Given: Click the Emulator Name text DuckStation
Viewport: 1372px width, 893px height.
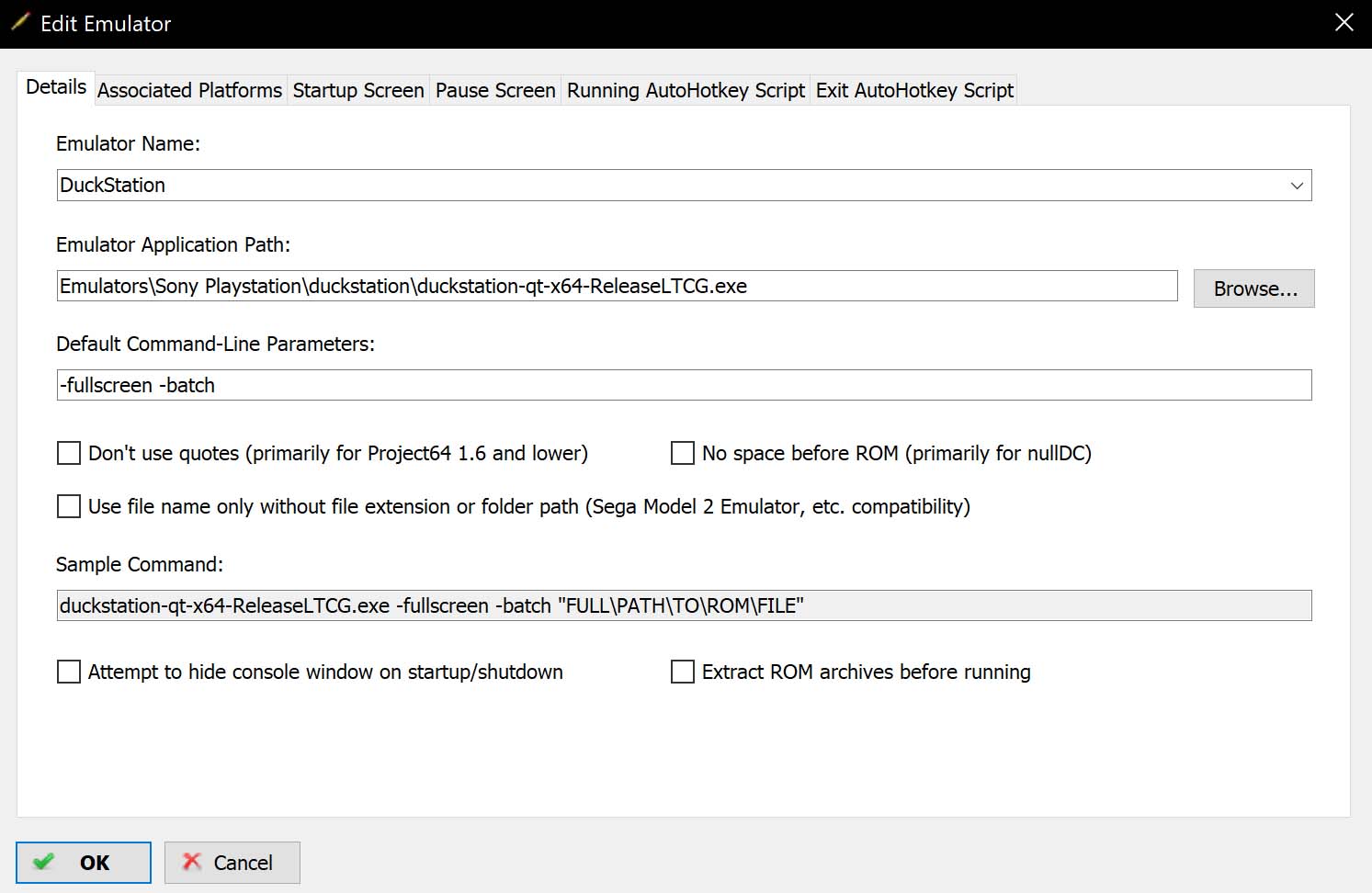Looking at the screenshot, I should [x=112, y=185].
